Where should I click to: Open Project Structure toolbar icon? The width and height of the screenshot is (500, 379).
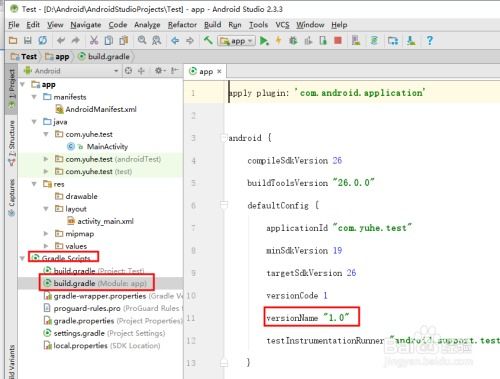tap(393, 41)
